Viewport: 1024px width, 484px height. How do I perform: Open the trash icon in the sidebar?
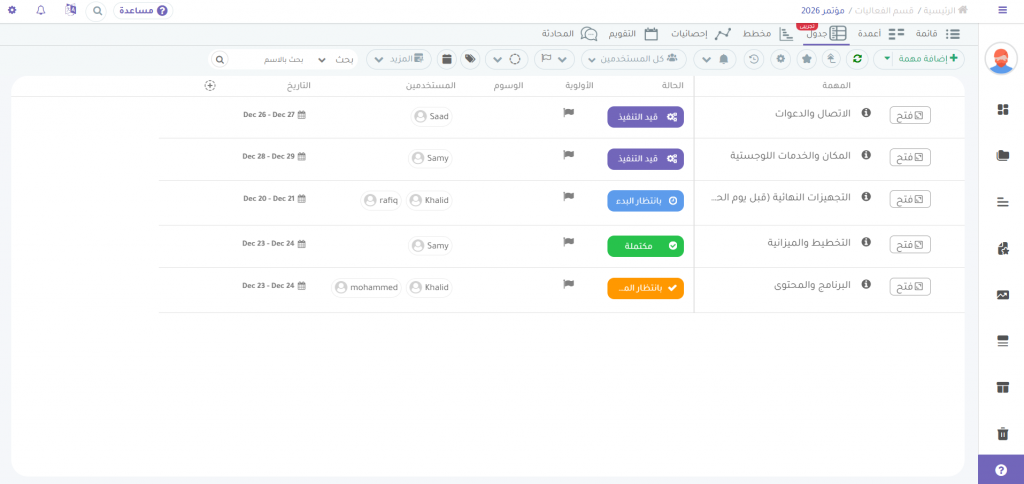pyautogui.click(x=1002, y=433)
